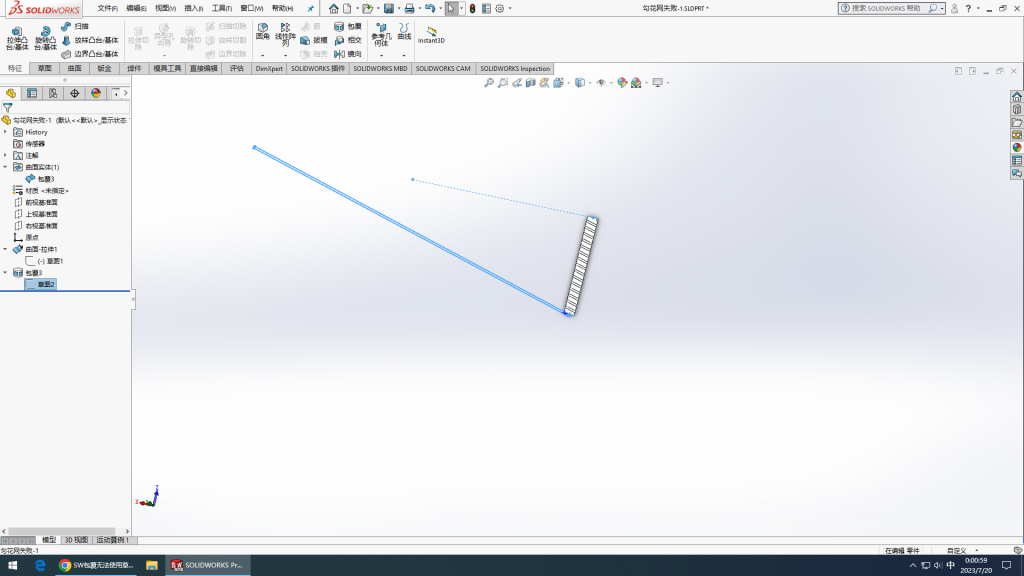The image size is (1024, 576).
Task: Click the 扫描 (Sweep) feature icon
Action: point(75,26)
